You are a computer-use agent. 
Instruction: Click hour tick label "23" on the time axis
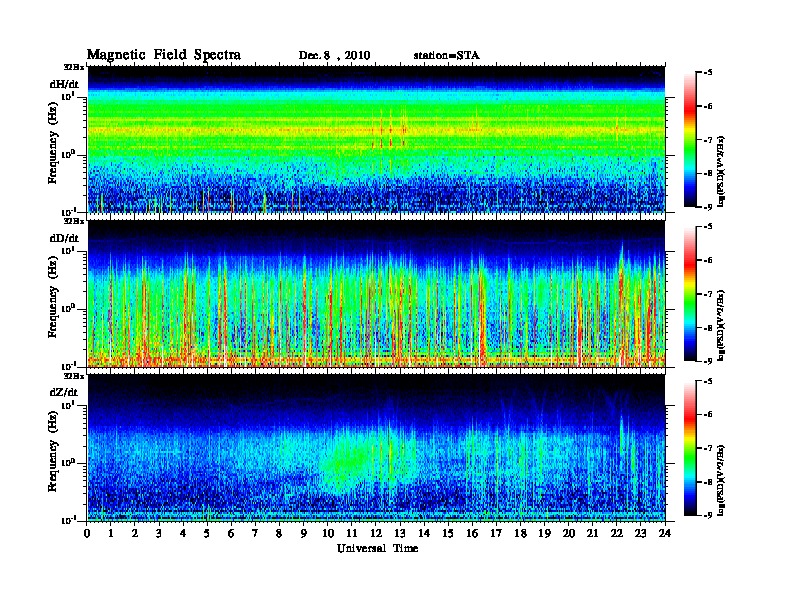(x=641, y=534)
